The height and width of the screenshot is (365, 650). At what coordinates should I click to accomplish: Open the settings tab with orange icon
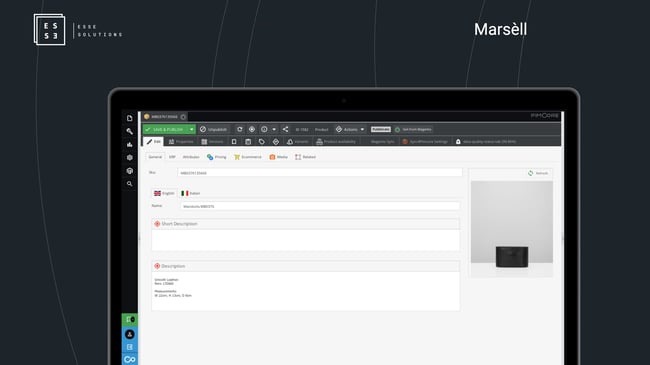(425, 142)
